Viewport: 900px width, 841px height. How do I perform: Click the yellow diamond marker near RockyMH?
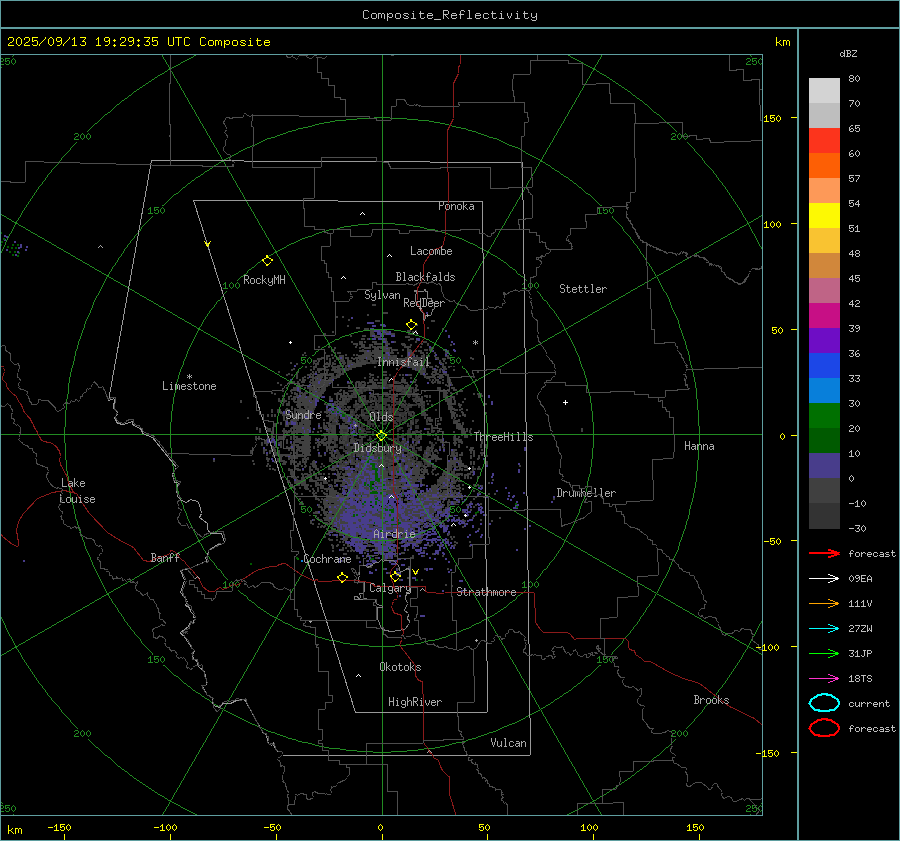267,261
